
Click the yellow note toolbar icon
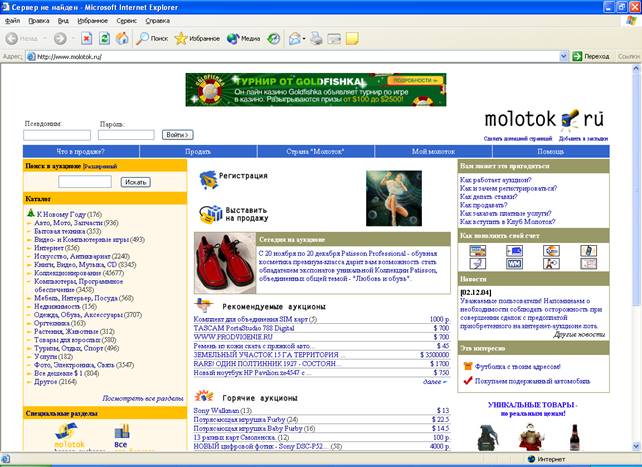coord(352,38)
